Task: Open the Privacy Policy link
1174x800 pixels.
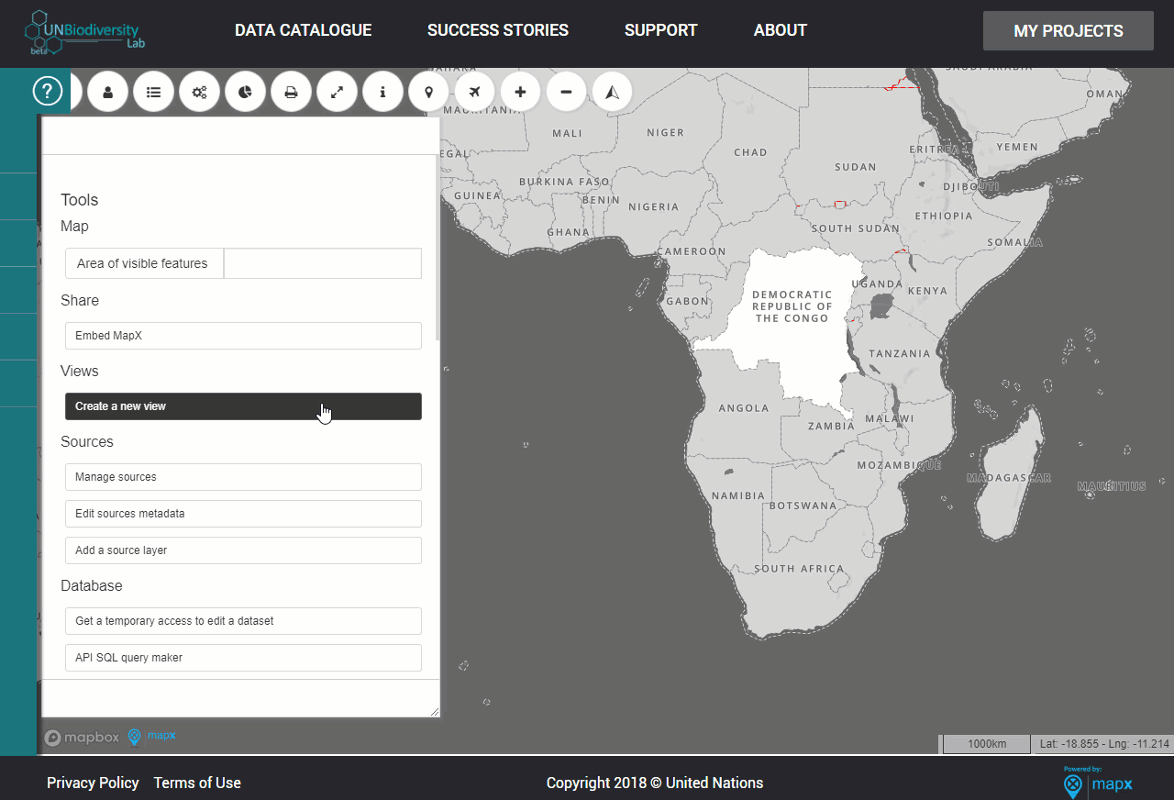Action: pos(93,783)
